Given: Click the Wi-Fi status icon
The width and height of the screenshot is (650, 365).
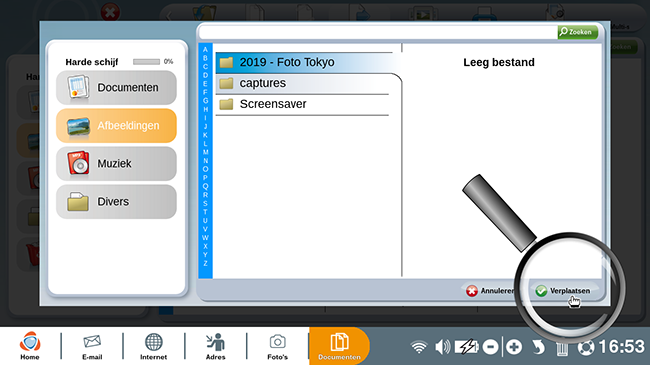Looking at the screenshot, I should [419, 347].
